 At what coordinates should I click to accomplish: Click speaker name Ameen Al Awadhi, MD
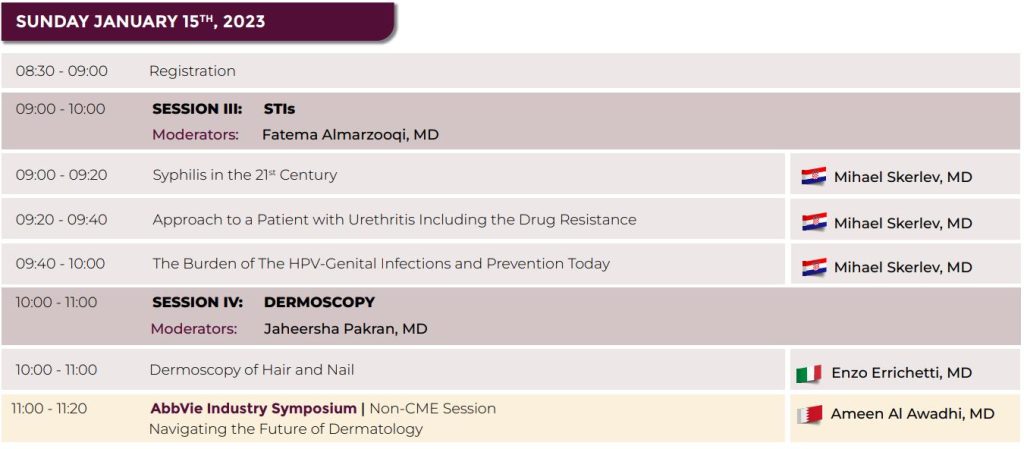tap(912, 414)
